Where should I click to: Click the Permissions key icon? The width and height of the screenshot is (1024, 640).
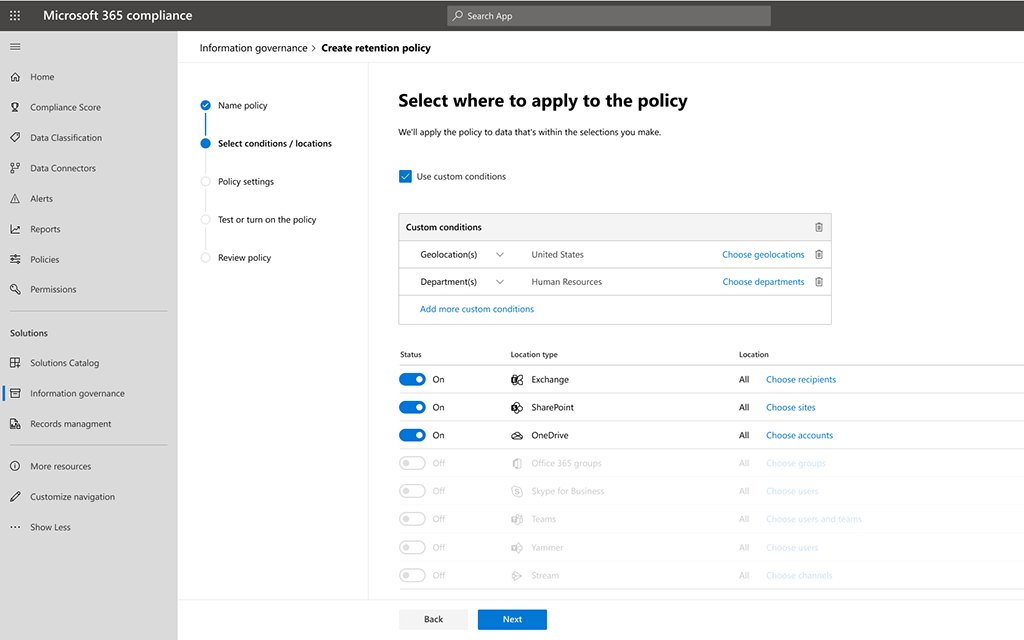click(15, 289)
